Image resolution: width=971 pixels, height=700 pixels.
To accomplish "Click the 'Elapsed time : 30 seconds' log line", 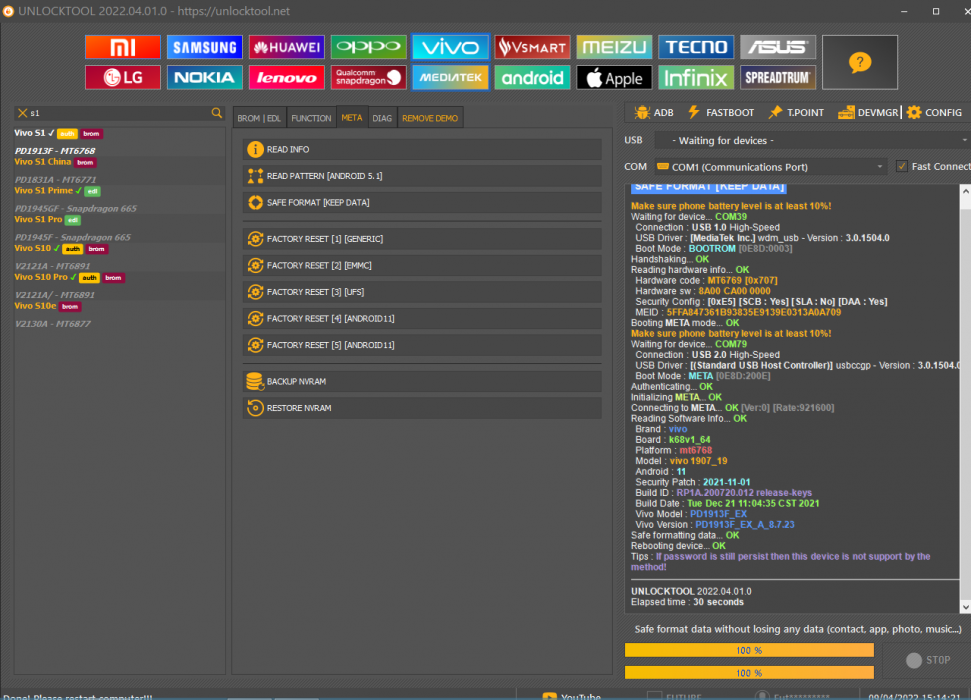I will [x=687, y=602].
